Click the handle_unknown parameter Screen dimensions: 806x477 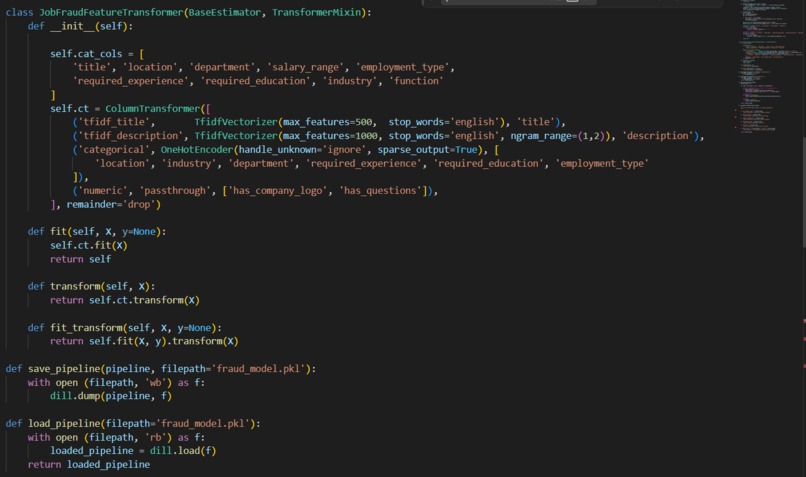point(278,150)
